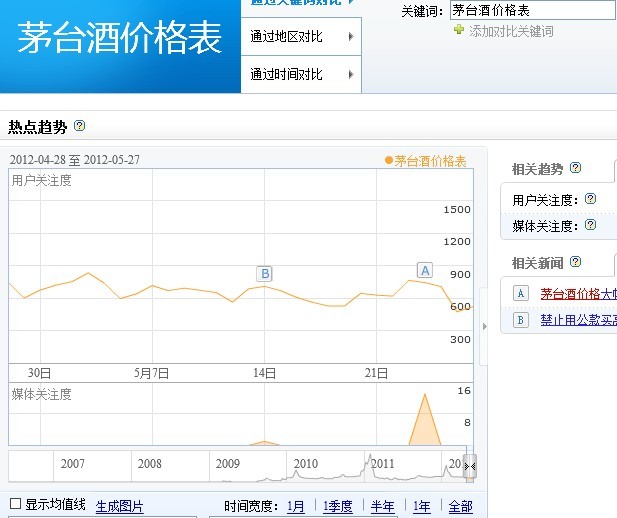617x518 pixels.
Task: Open the 通过地区对比 menu item
Action: (x=301, y=37)
